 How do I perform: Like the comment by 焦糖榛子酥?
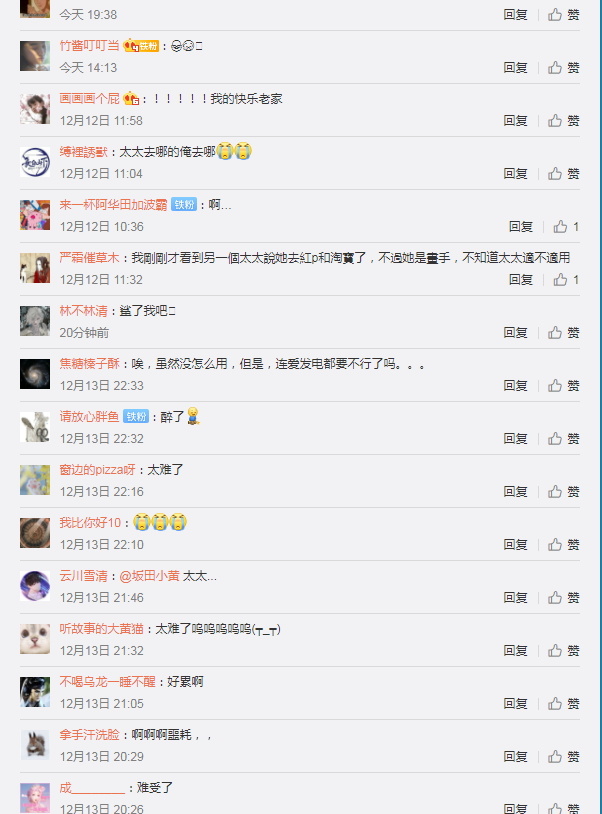[564, 385]
